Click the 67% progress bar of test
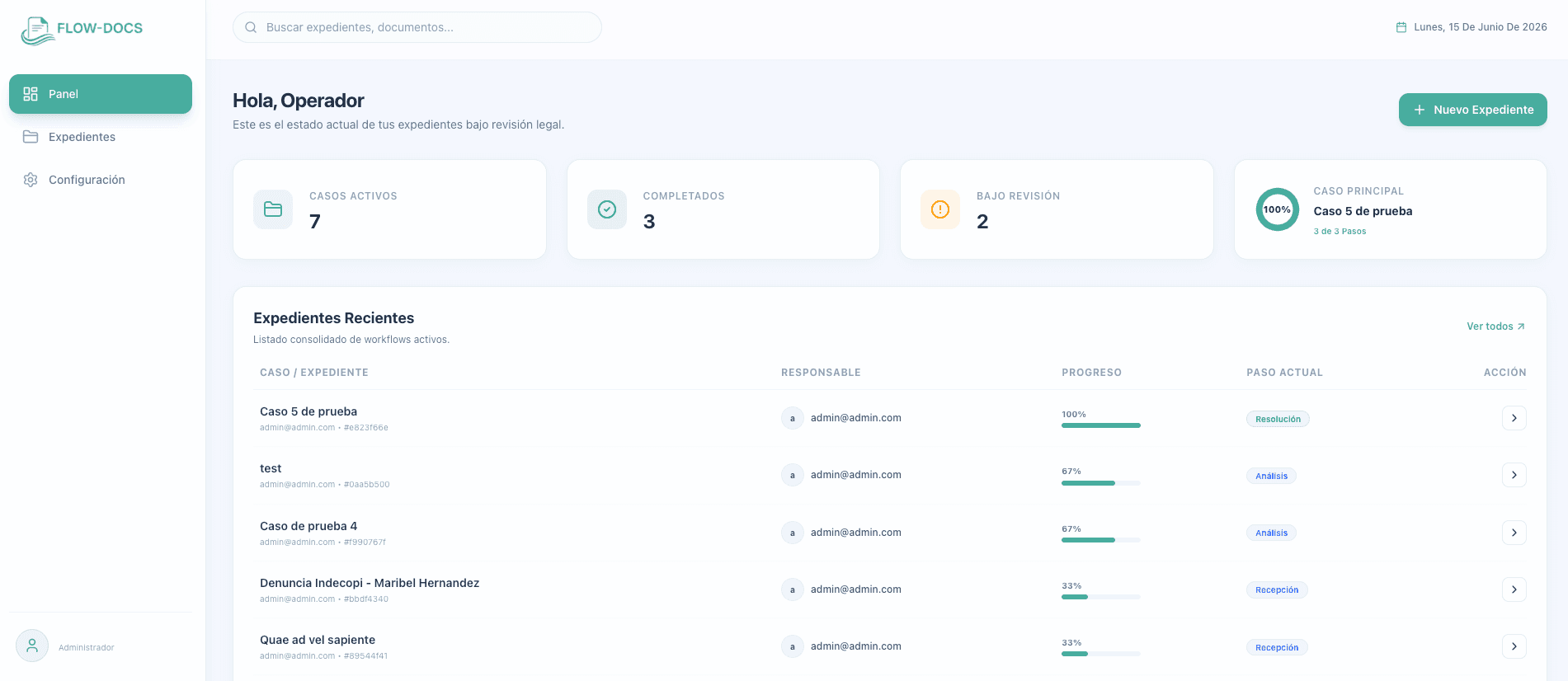Image resolution: width=1568 pixels, height=681 pixels. pos(1101,482)
